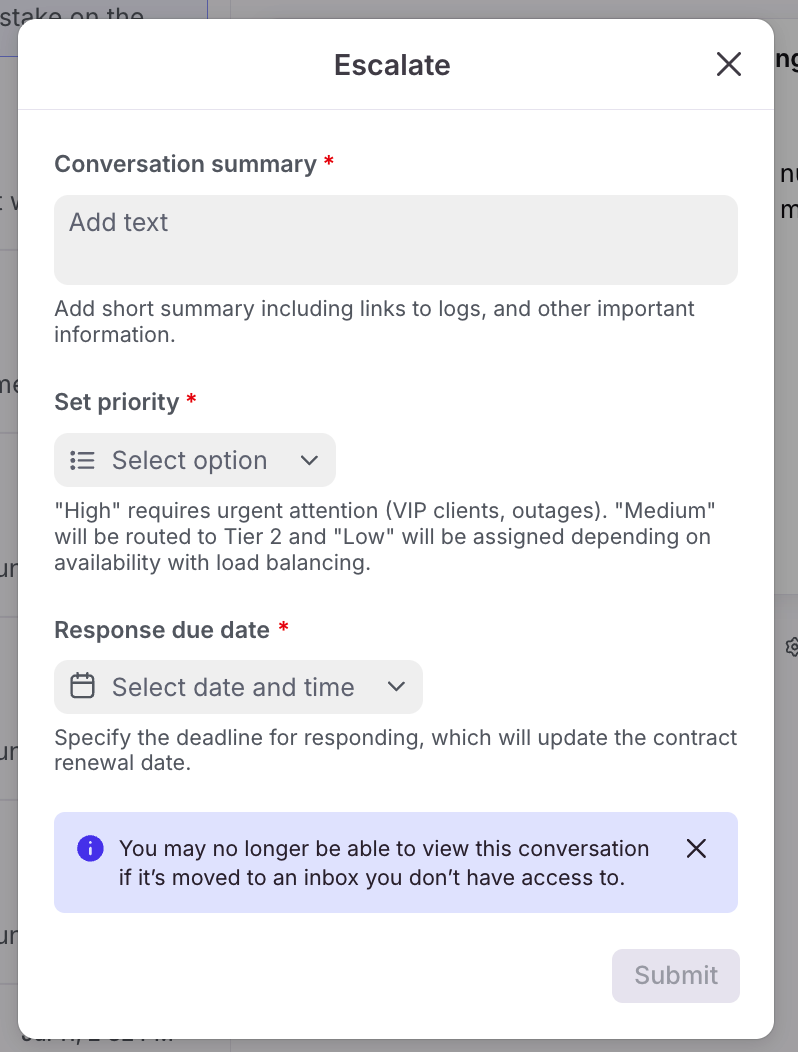Click the "Conversation summary" field label
798x1052 pixels.
tap(185, 164)
